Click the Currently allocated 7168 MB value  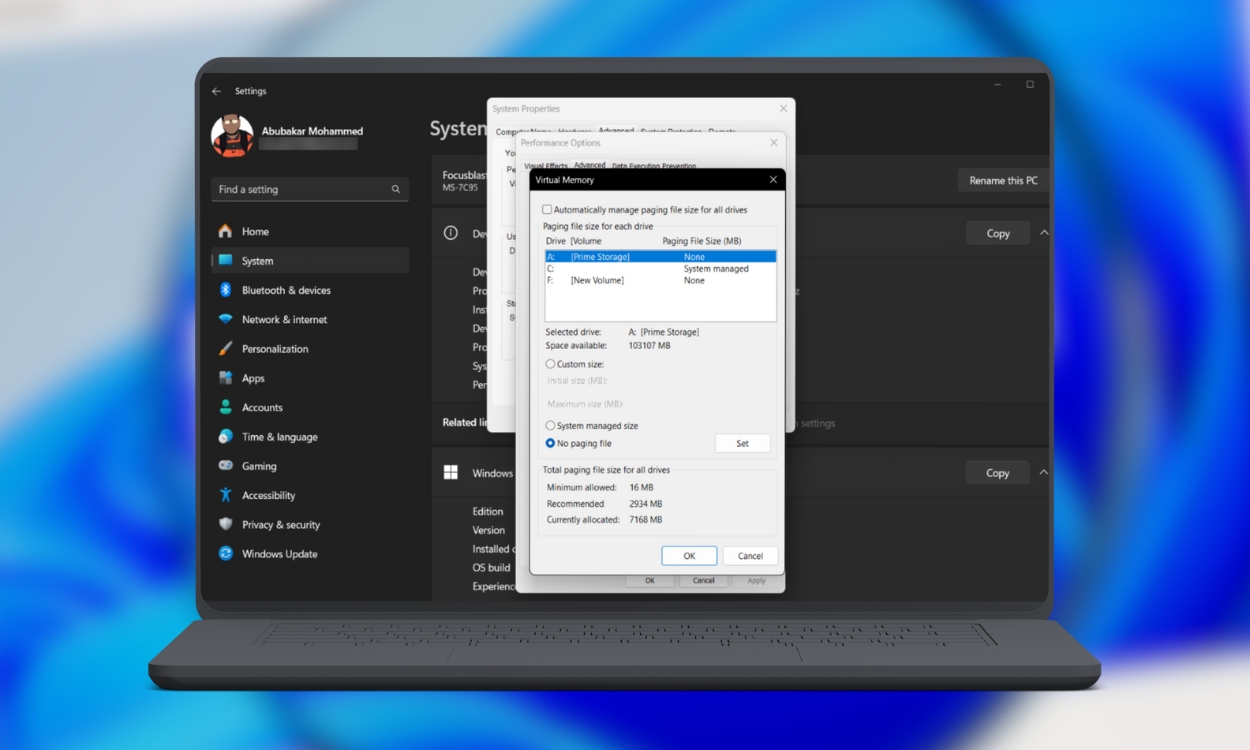[646, 520]
